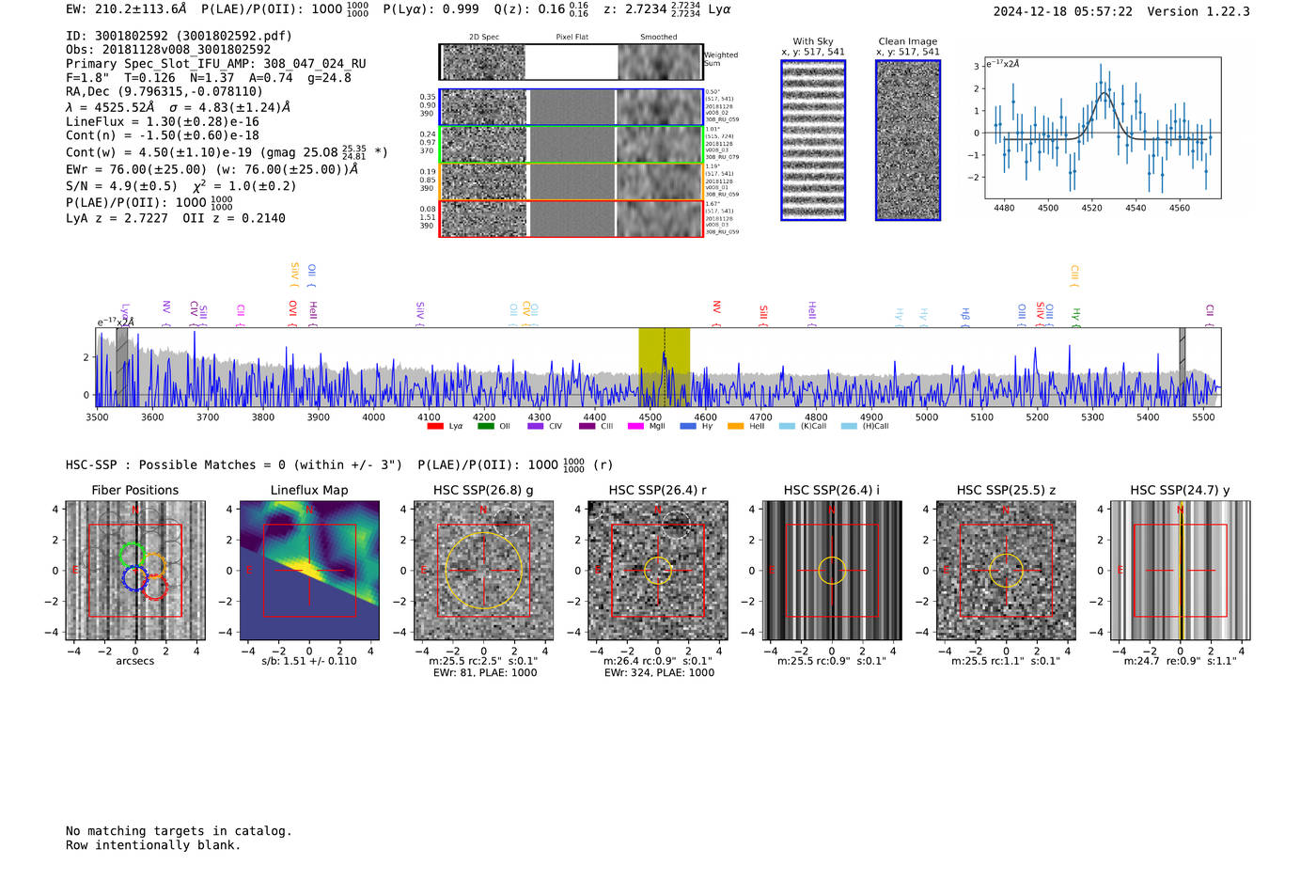Screen dimensions: 1316x896
Task: Open the Lineflux Map panel
Action: coord(309,571)
